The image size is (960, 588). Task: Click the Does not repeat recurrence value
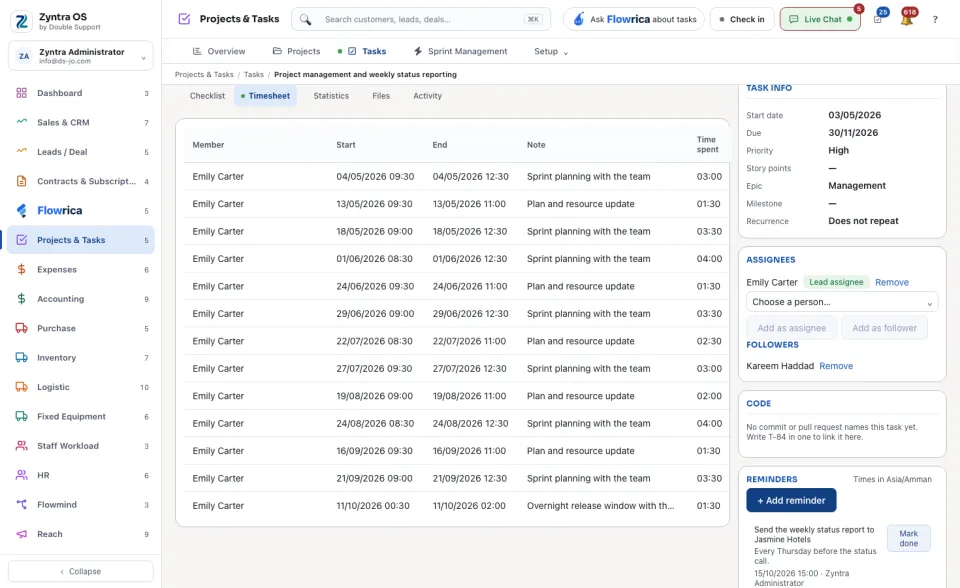click(x=863, y=221)
